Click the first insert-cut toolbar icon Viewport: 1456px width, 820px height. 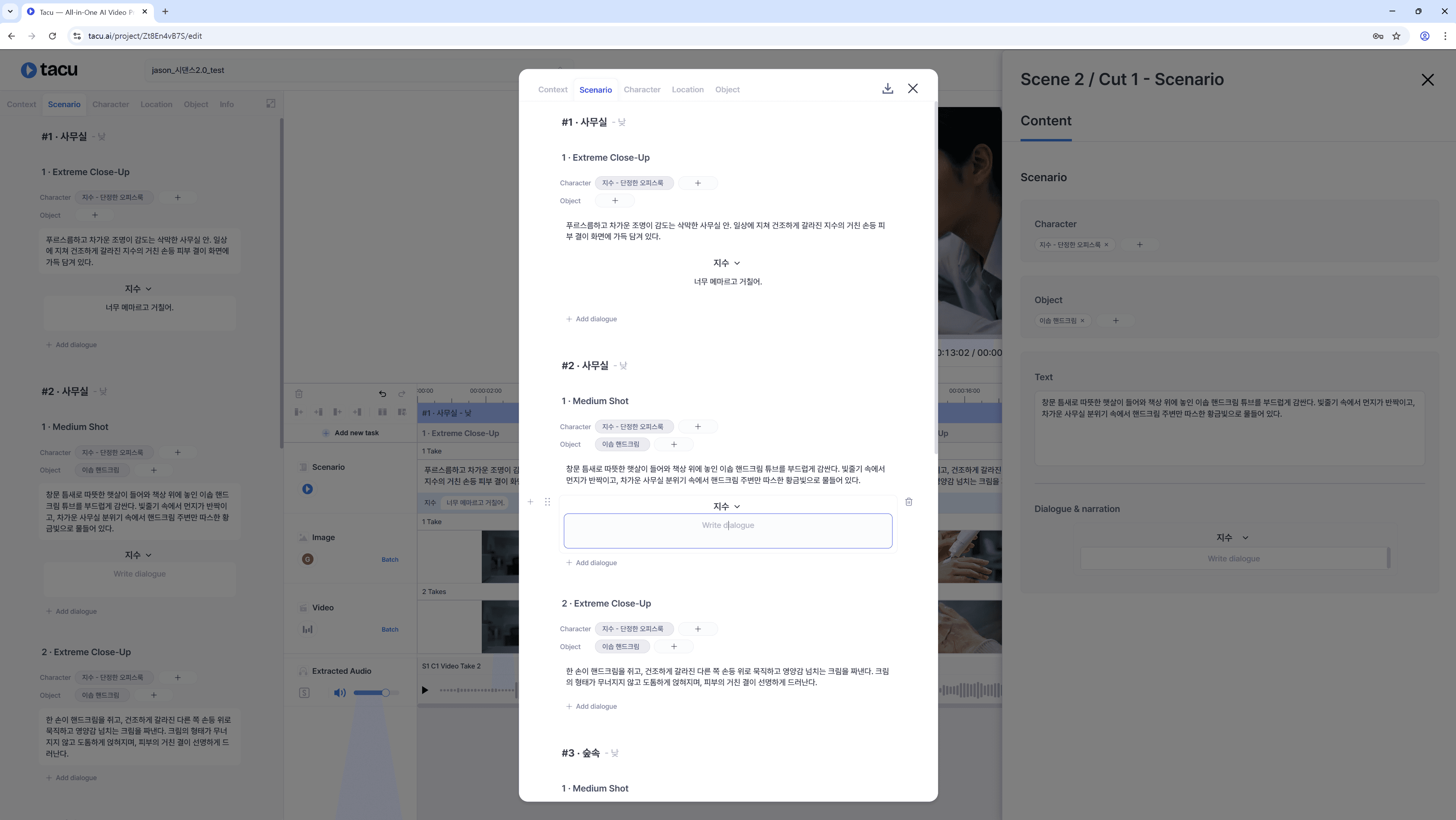pos(298,412)
